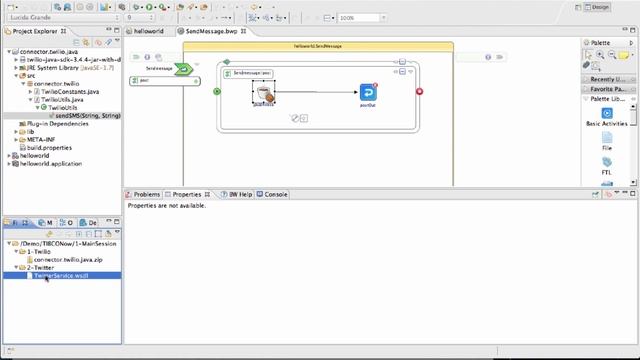
Task: Select the postOut reply activity
Action: [x=368, y=93]
